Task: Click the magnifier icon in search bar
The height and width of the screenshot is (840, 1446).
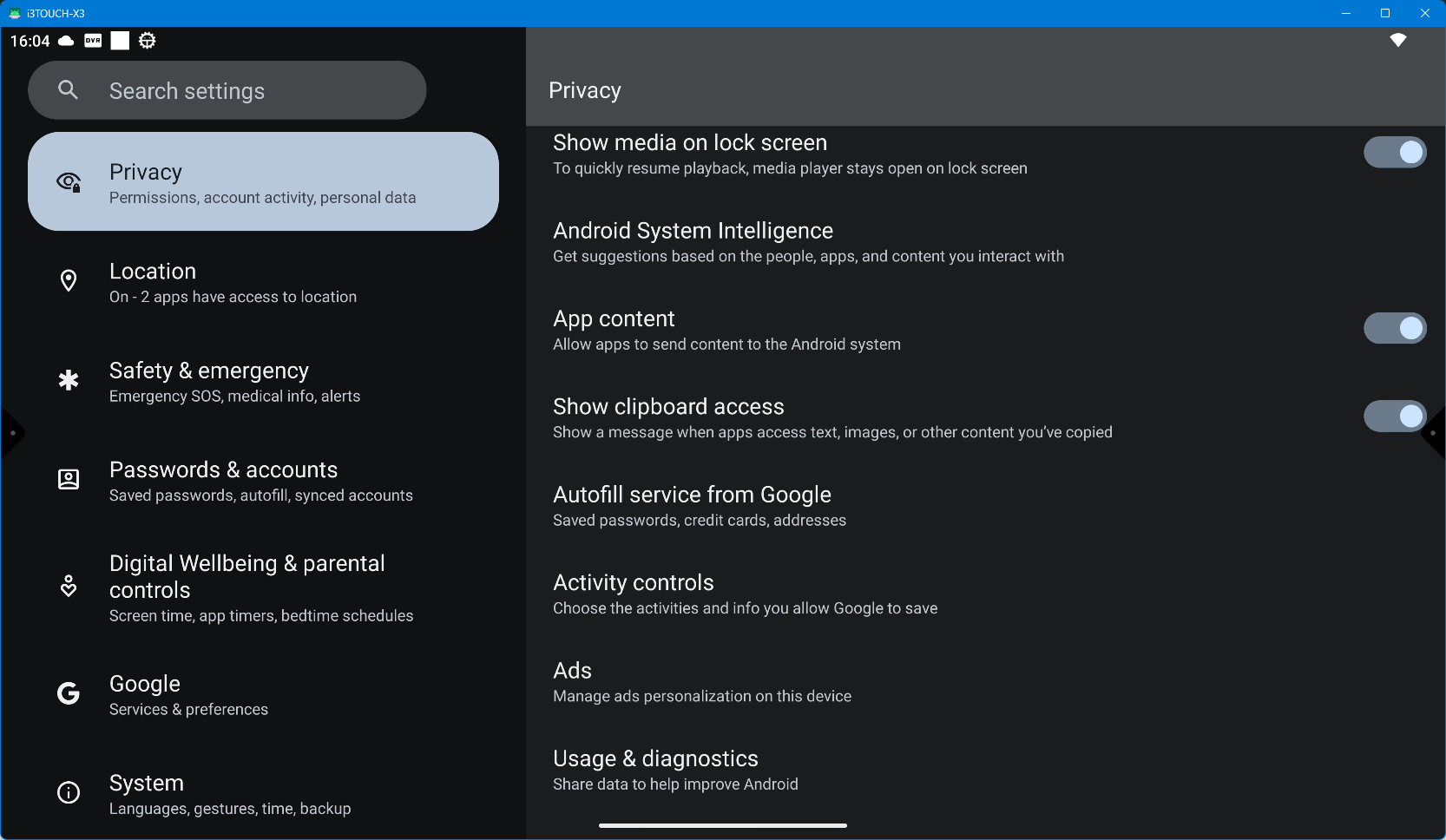Action: tap(69, 90)
